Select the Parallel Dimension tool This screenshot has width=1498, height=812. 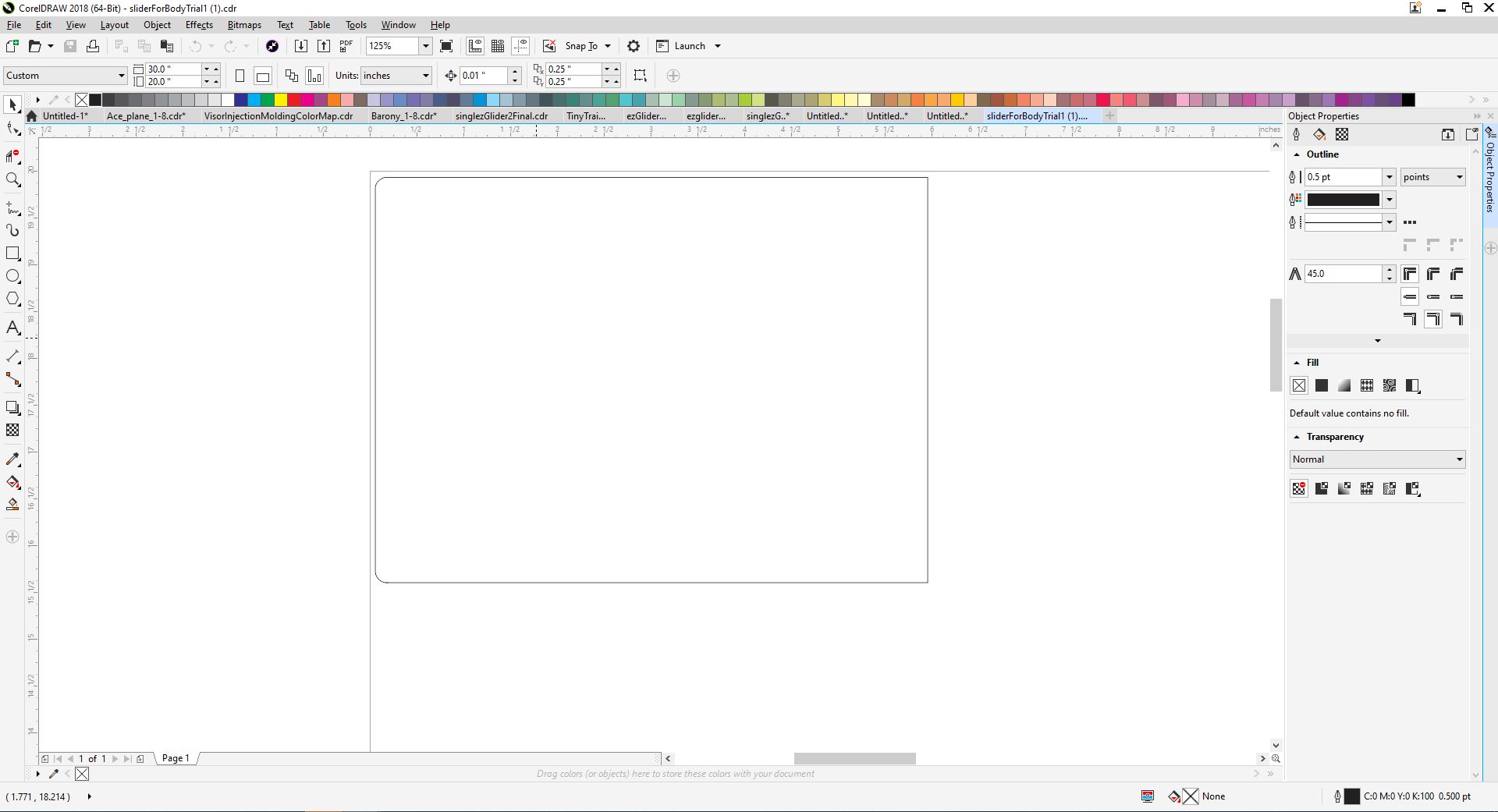click(x=12, y=356)
